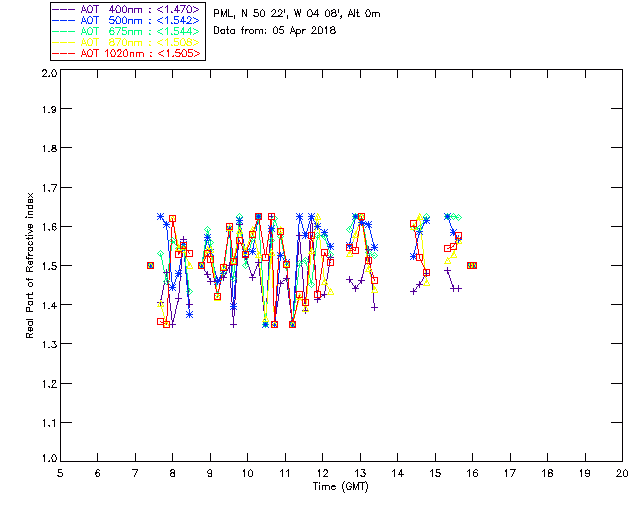Click the red square marker at 16 GMT
Viewport: 640px width, 512px height.
(472, 265)
